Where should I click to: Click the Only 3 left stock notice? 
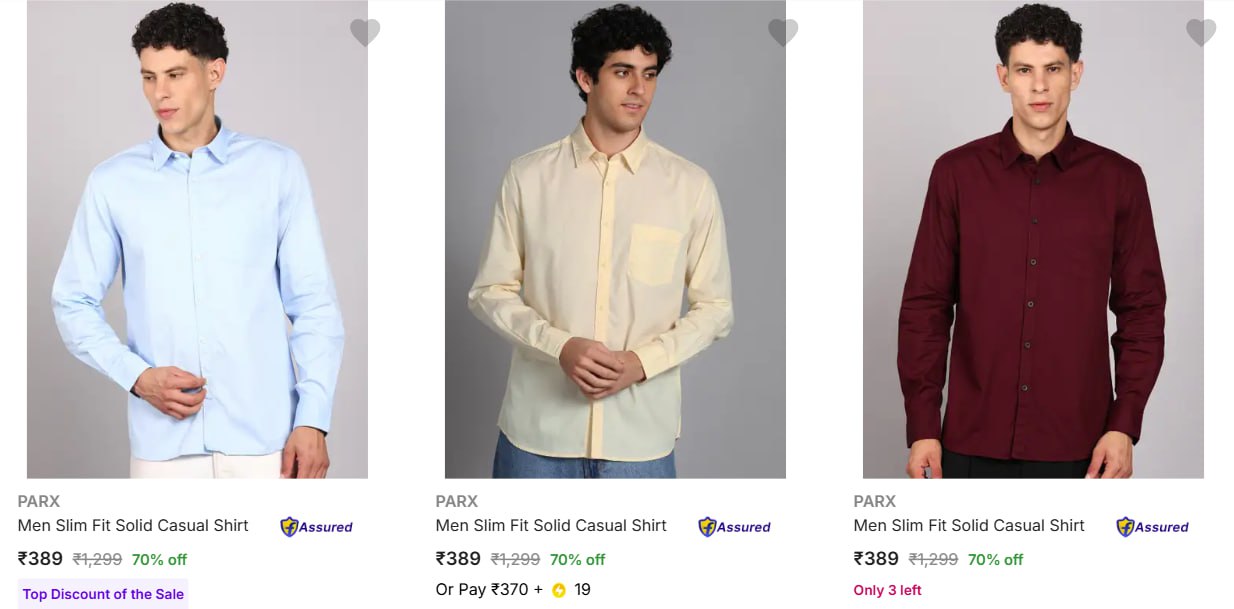click(887, 590)
